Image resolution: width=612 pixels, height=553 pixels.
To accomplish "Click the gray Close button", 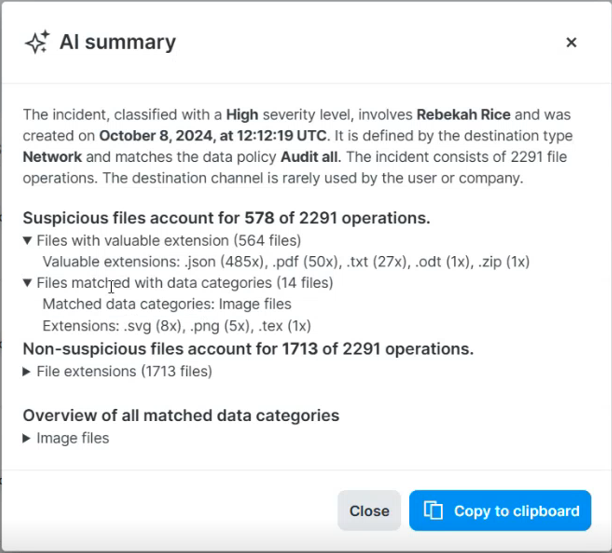I will pyautogui.click(x=369, y=510).
